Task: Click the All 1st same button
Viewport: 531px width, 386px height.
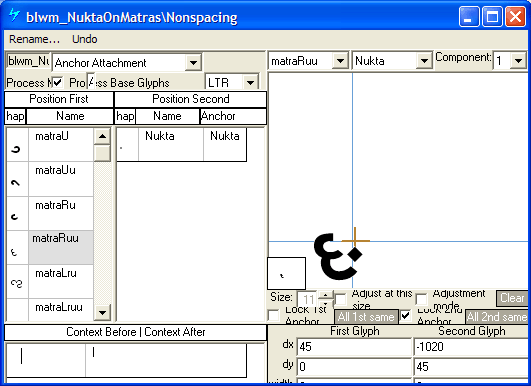Action: point(366,317)
